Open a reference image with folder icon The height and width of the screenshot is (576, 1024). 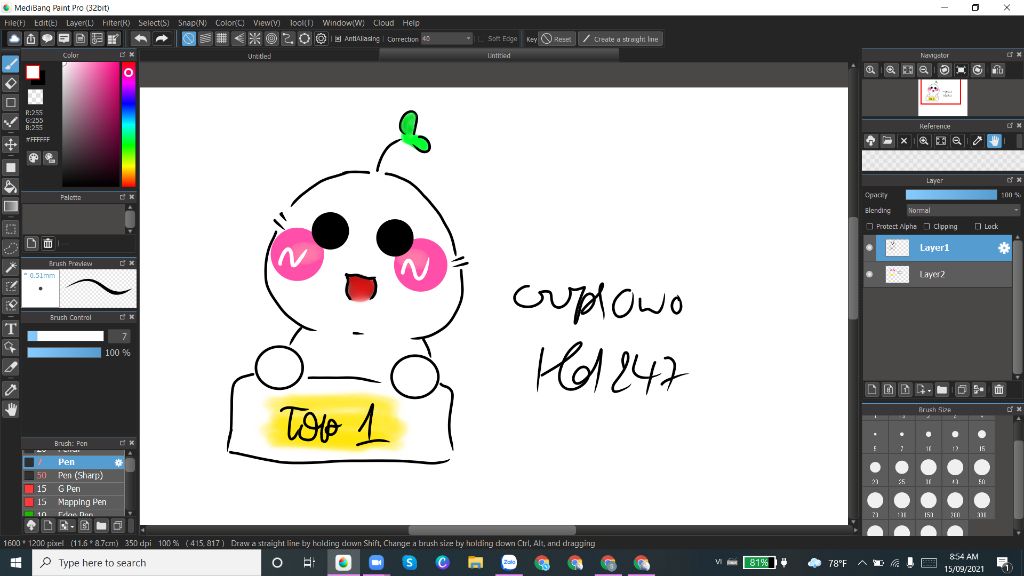point(887,140)
